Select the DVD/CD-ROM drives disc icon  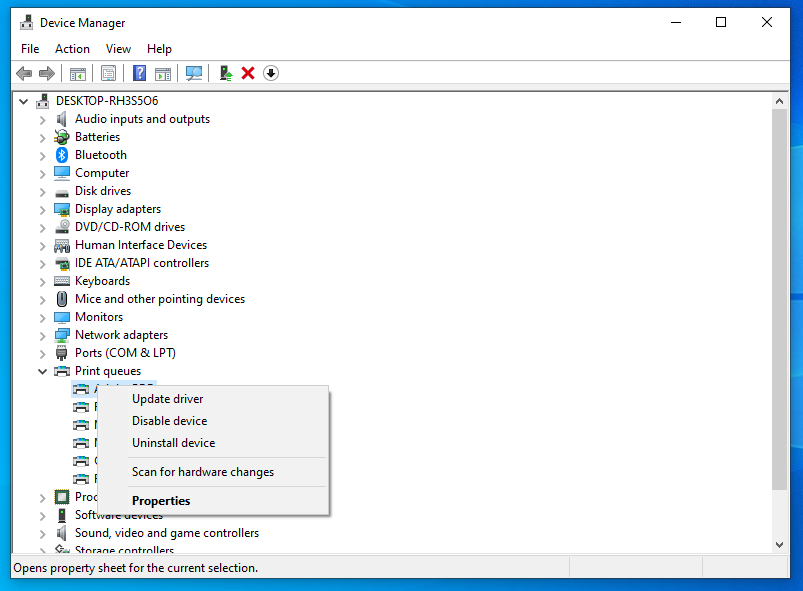(x=62, y=226)
